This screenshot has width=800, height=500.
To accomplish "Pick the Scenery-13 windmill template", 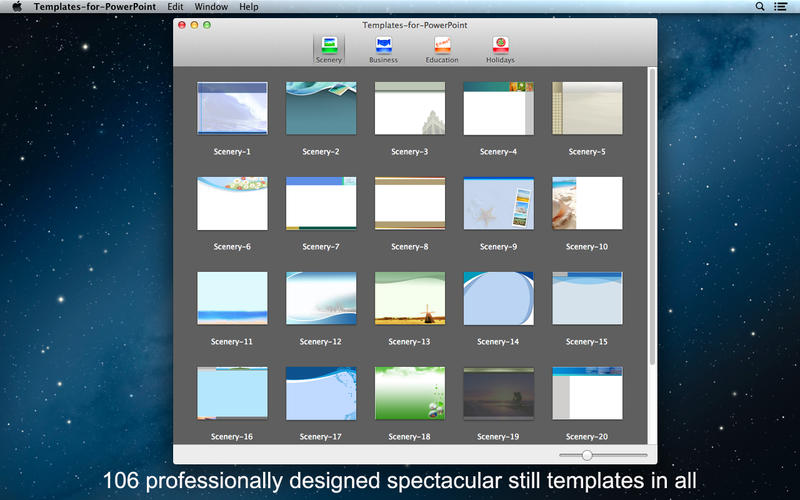I will click(x=410, y=298).
